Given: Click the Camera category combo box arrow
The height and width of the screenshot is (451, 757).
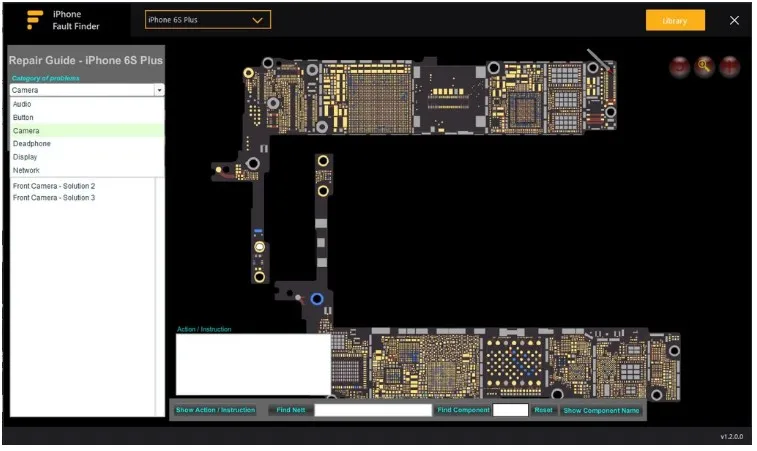Looking at the screenshot, I should (159, 90).
